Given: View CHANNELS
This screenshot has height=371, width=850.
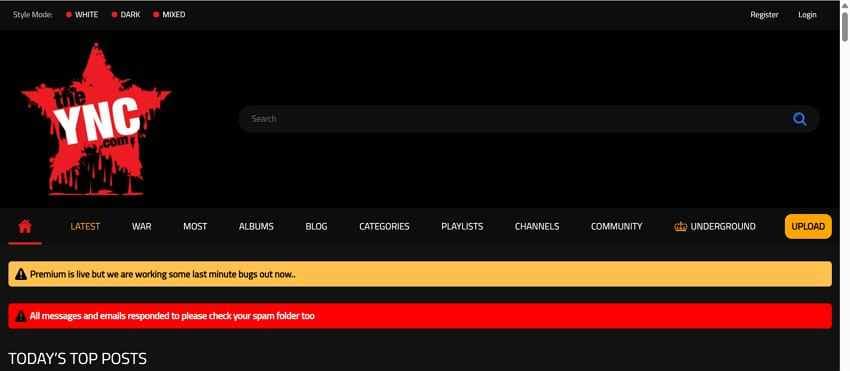Looking at the screenshot, I should [x=537, y=227].
